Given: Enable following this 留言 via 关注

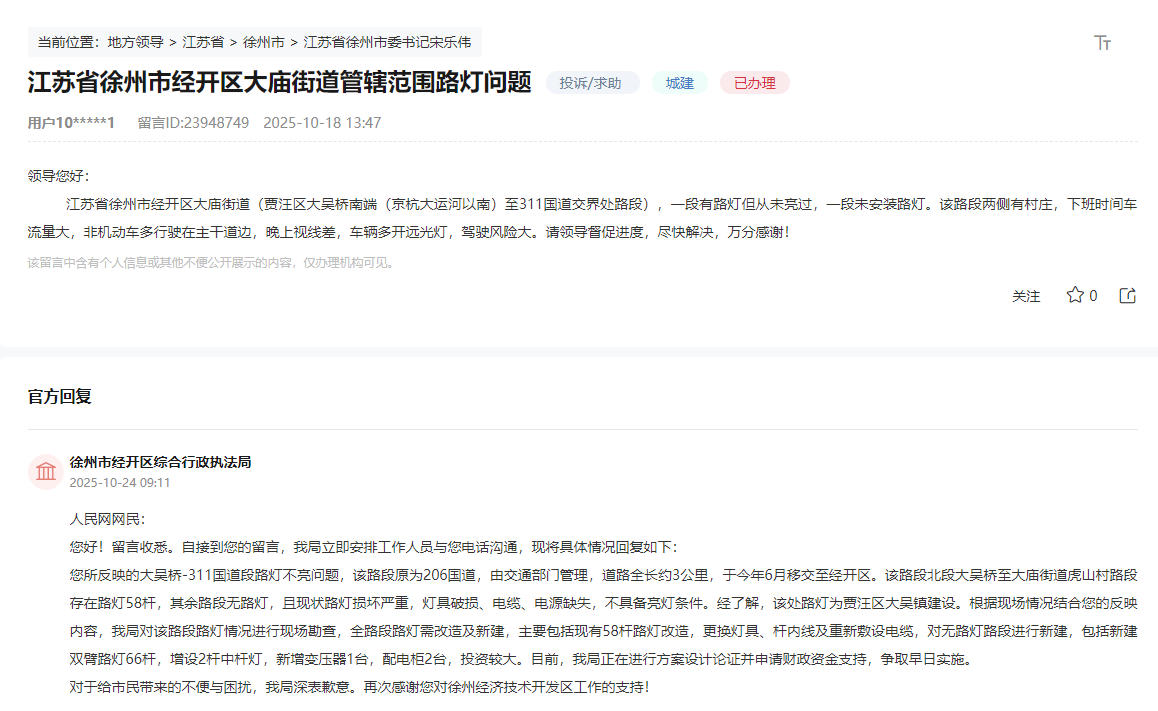Looking at the screenshot, I should point(1026,296).
